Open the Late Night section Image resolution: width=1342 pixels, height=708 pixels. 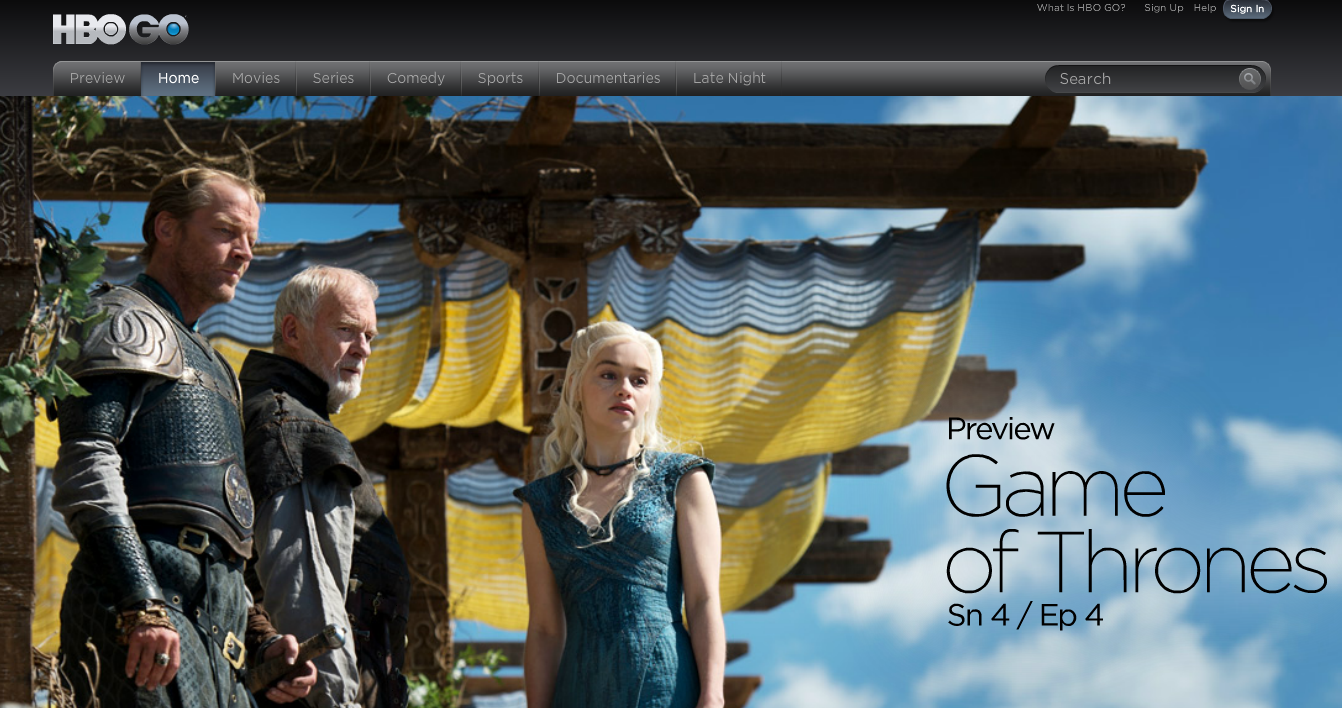coord(729,78)
